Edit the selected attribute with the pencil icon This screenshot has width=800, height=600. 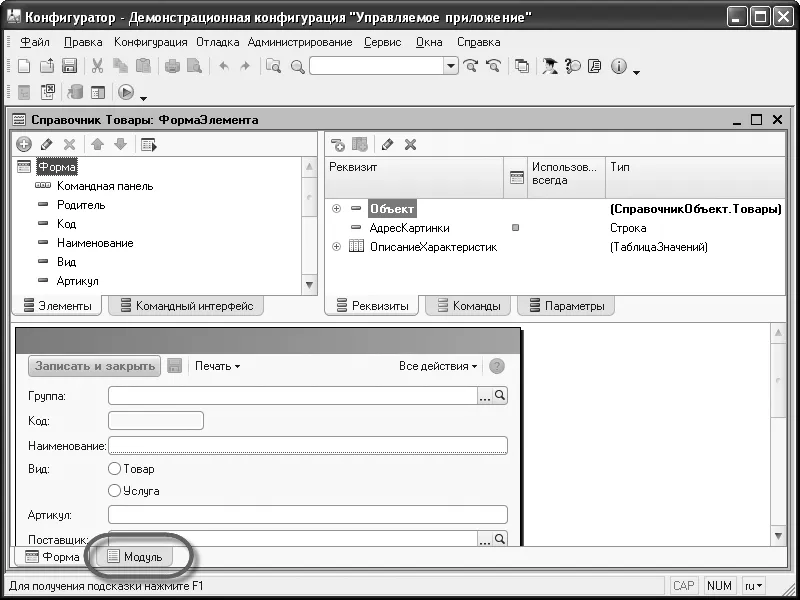pyautogui.click(x=387, y=145)
